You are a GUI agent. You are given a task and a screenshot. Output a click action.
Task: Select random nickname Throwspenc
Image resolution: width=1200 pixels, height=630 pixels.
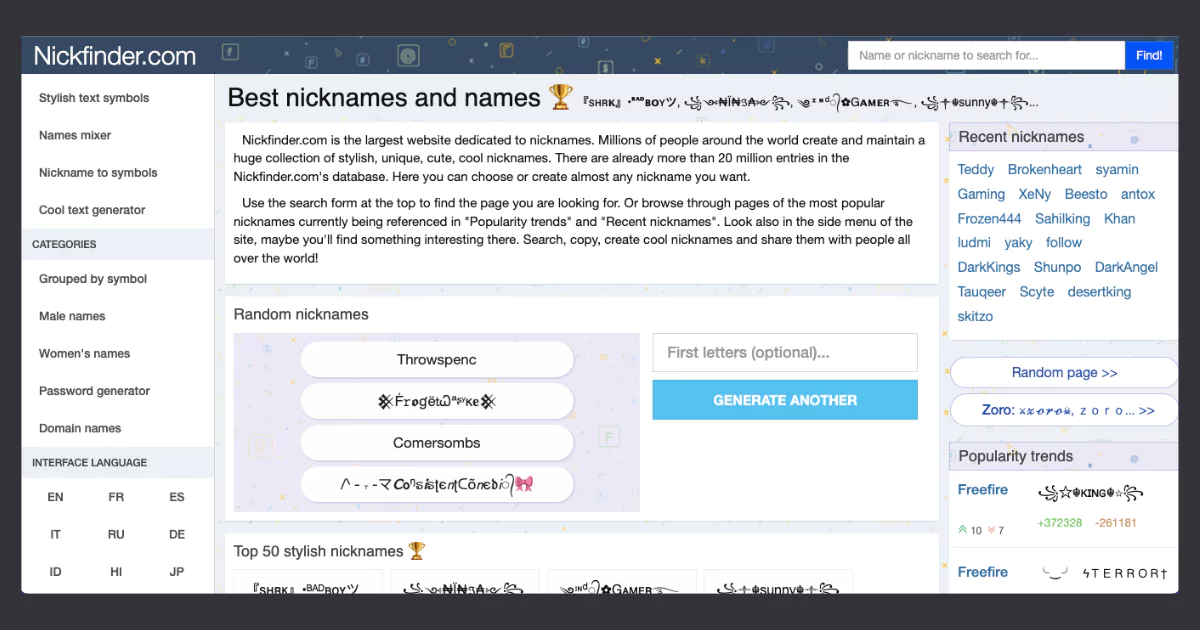(437, 360)
